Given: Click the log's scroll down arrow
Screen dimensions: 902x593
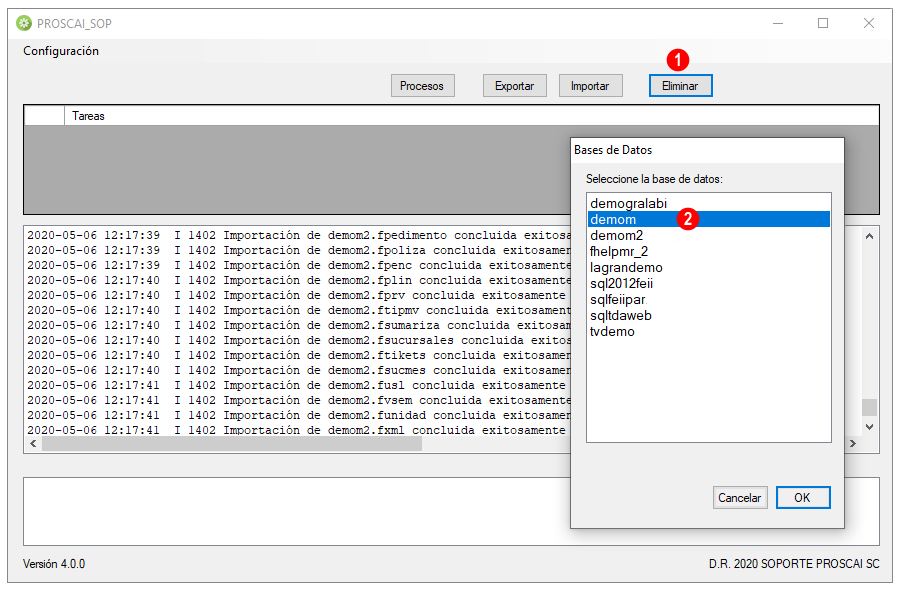Looking at the screenshot, I should coord(869,427).
